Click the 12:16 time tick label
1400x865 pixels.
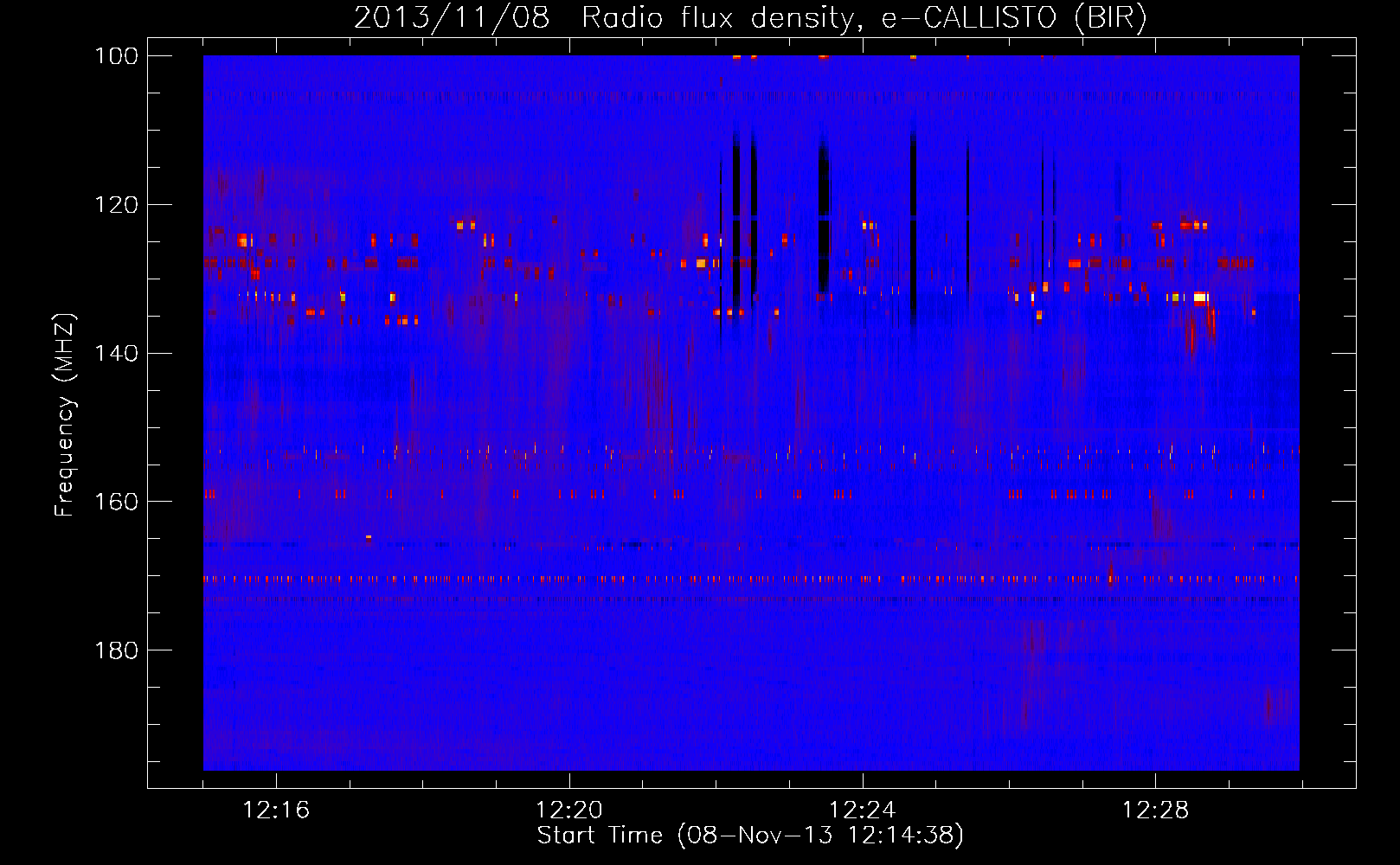tap(276, 811)
